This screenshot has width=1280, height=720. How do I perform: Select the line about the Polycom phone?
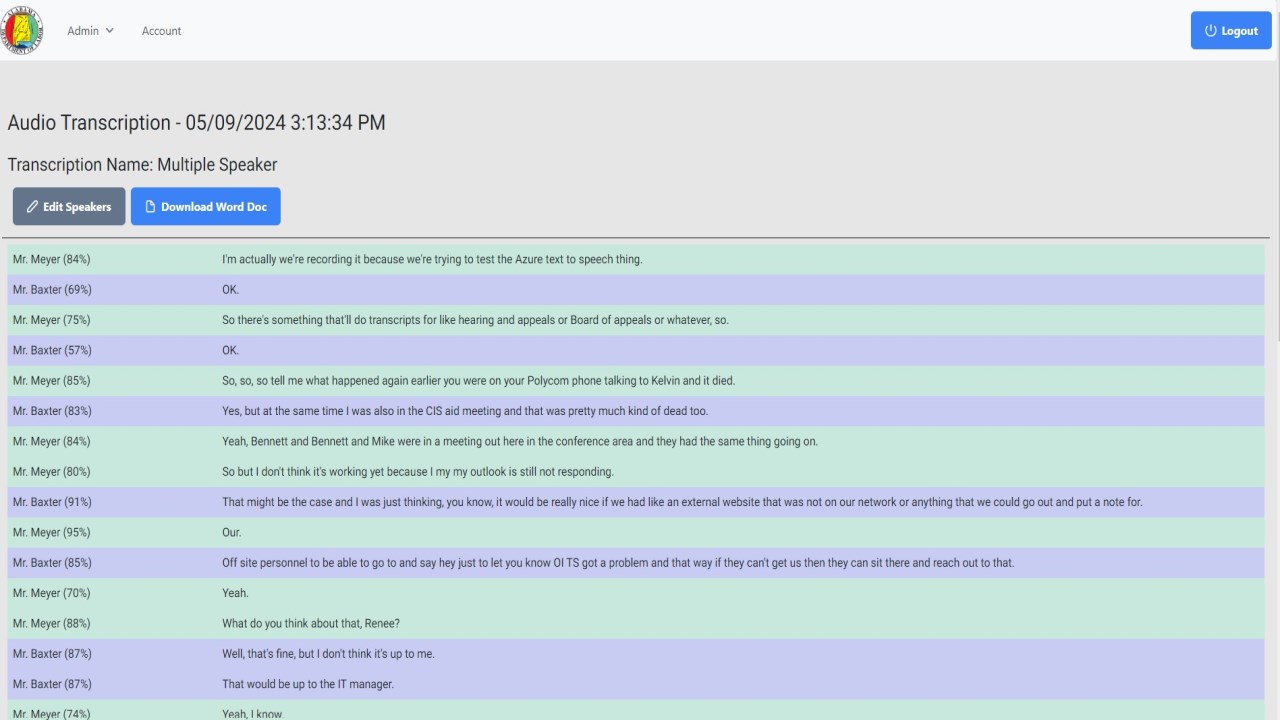coord(478,381)
